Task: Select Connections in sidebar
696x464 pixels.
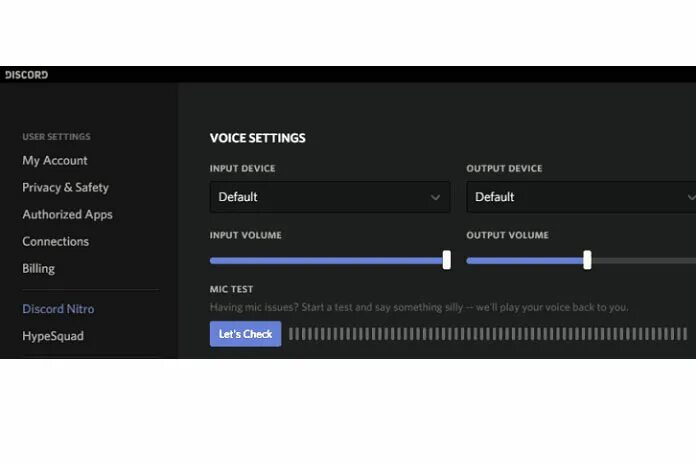Action: point(55,242)
